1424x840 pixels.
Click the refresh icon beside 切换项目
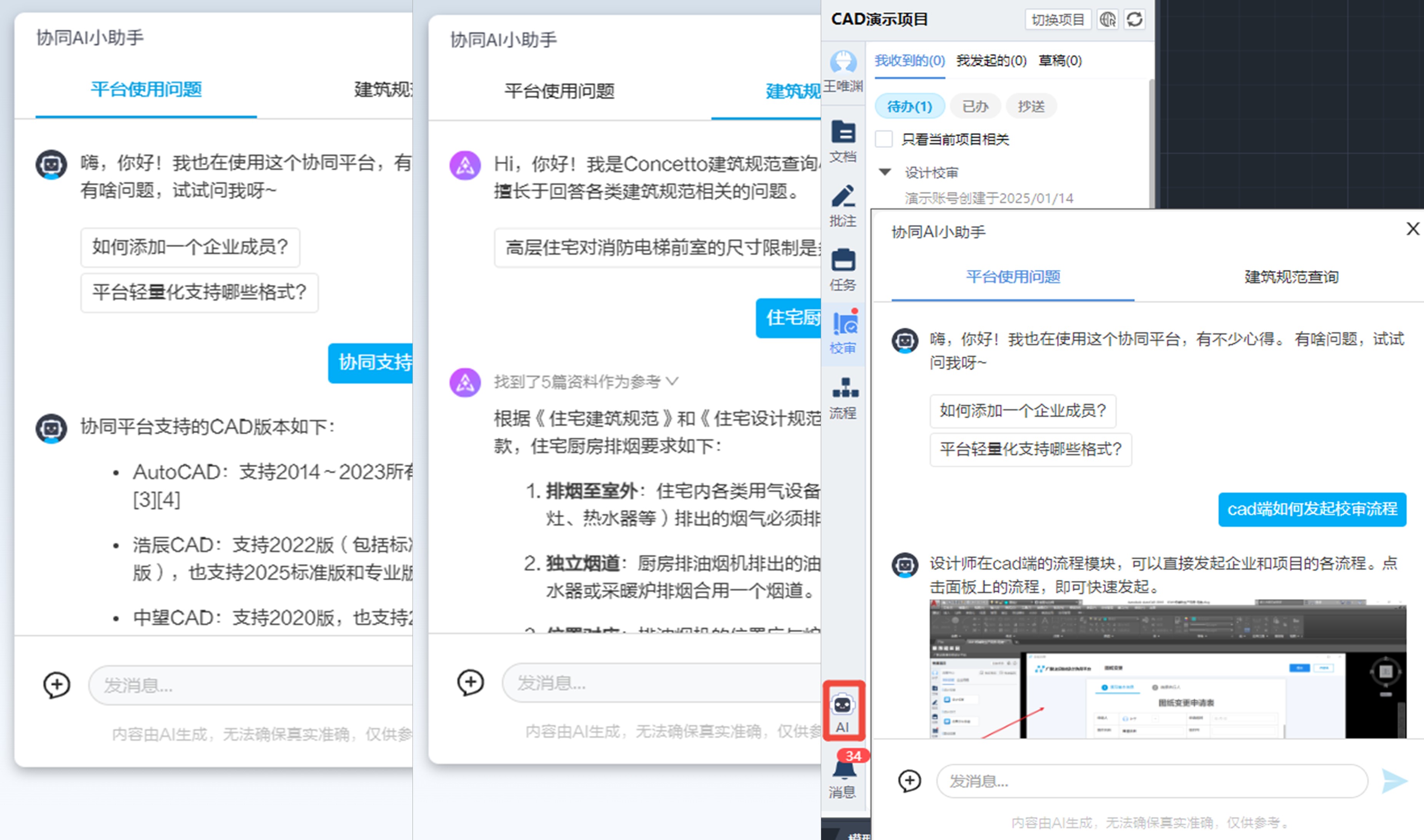coord(1134,20)
